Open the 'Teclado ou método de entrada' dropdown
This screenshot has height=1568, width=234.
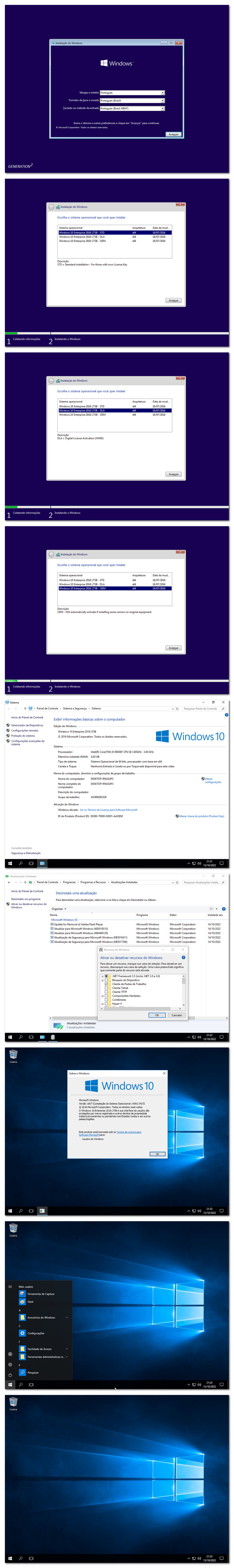click(133, 108)
